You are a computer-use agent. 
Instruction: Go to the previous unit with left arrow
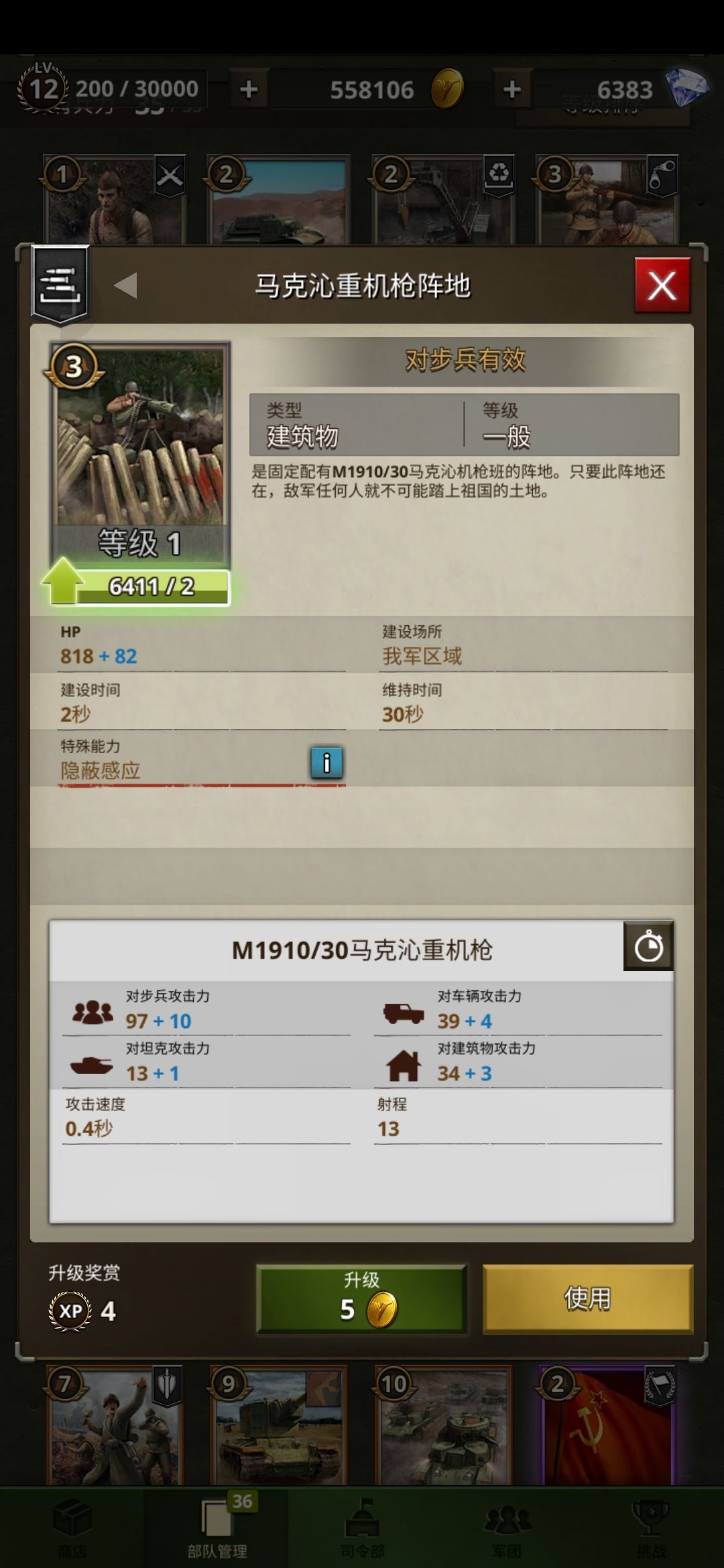(125, 285)
